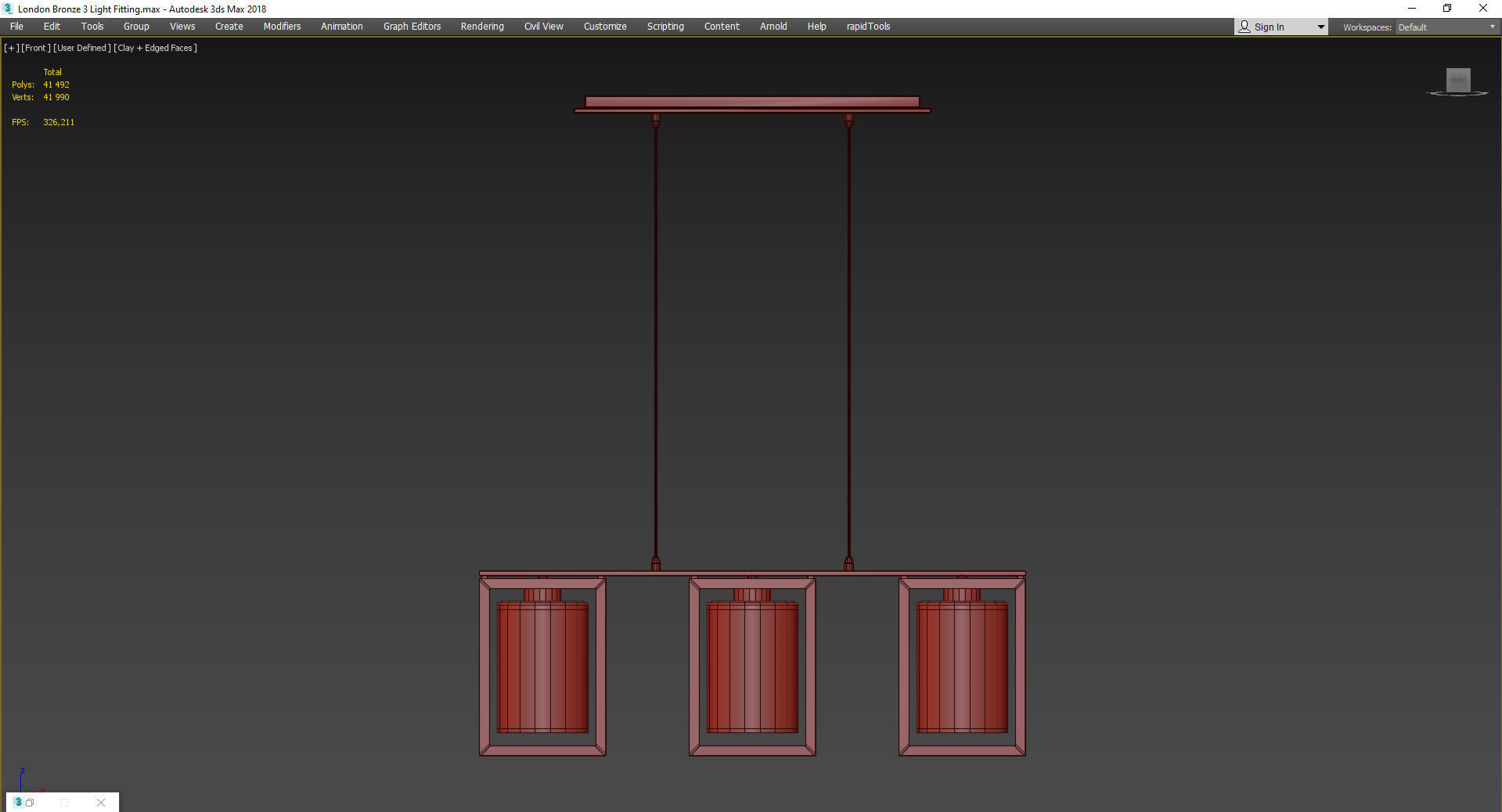Open the File menu

[16, 27]
